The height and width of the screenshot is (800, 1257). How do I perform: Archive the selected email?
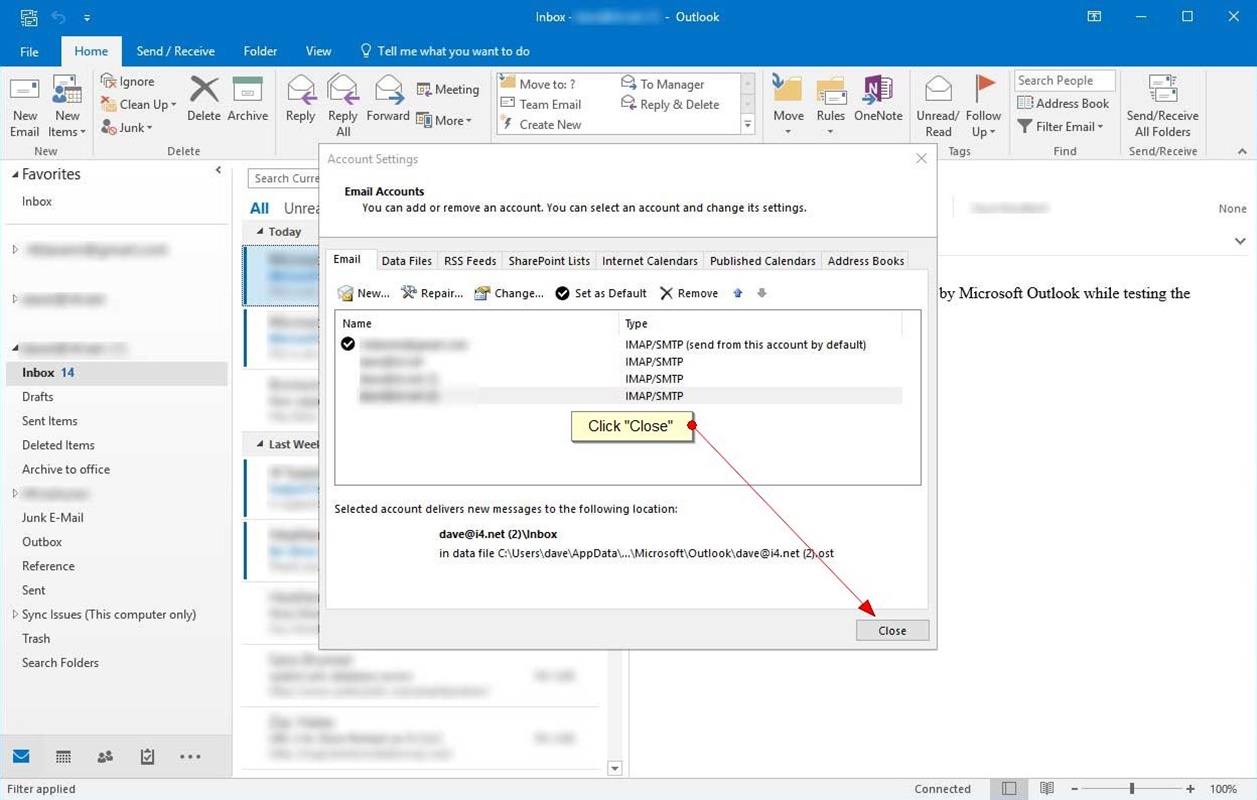(x=247, y=99)
